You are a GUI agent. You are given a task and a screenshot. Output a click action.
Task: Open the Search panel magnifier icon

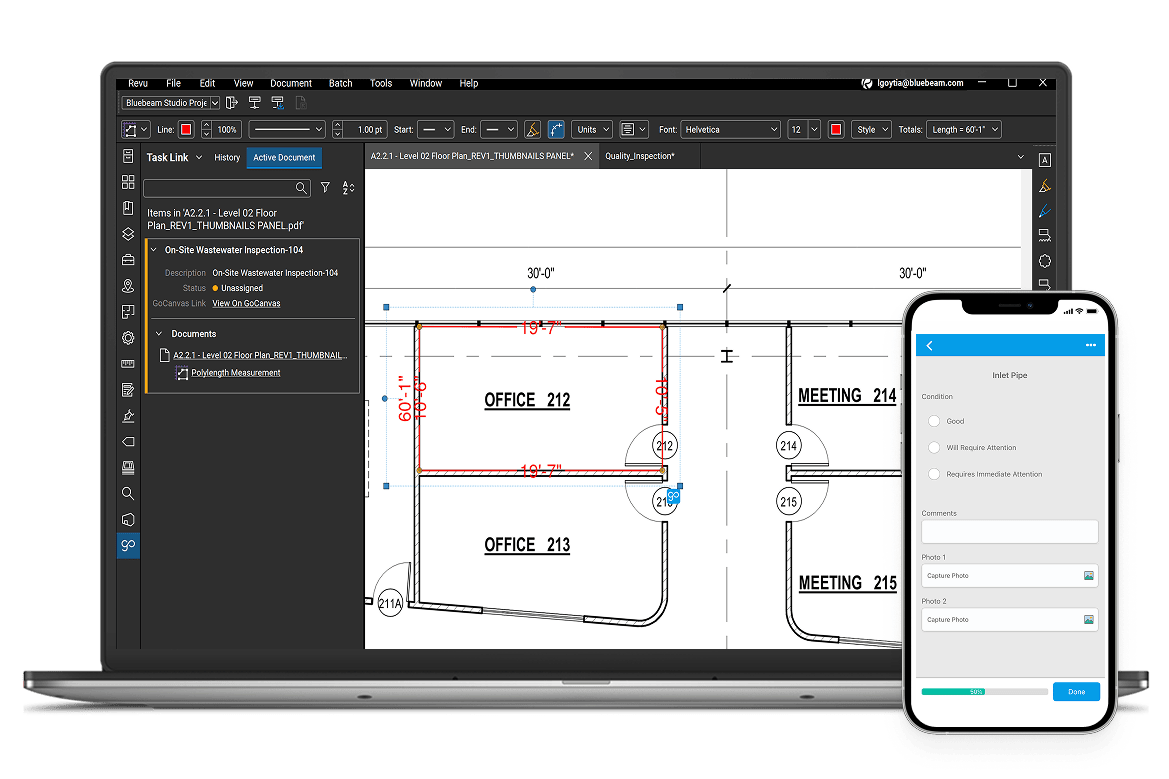[128, 493]
